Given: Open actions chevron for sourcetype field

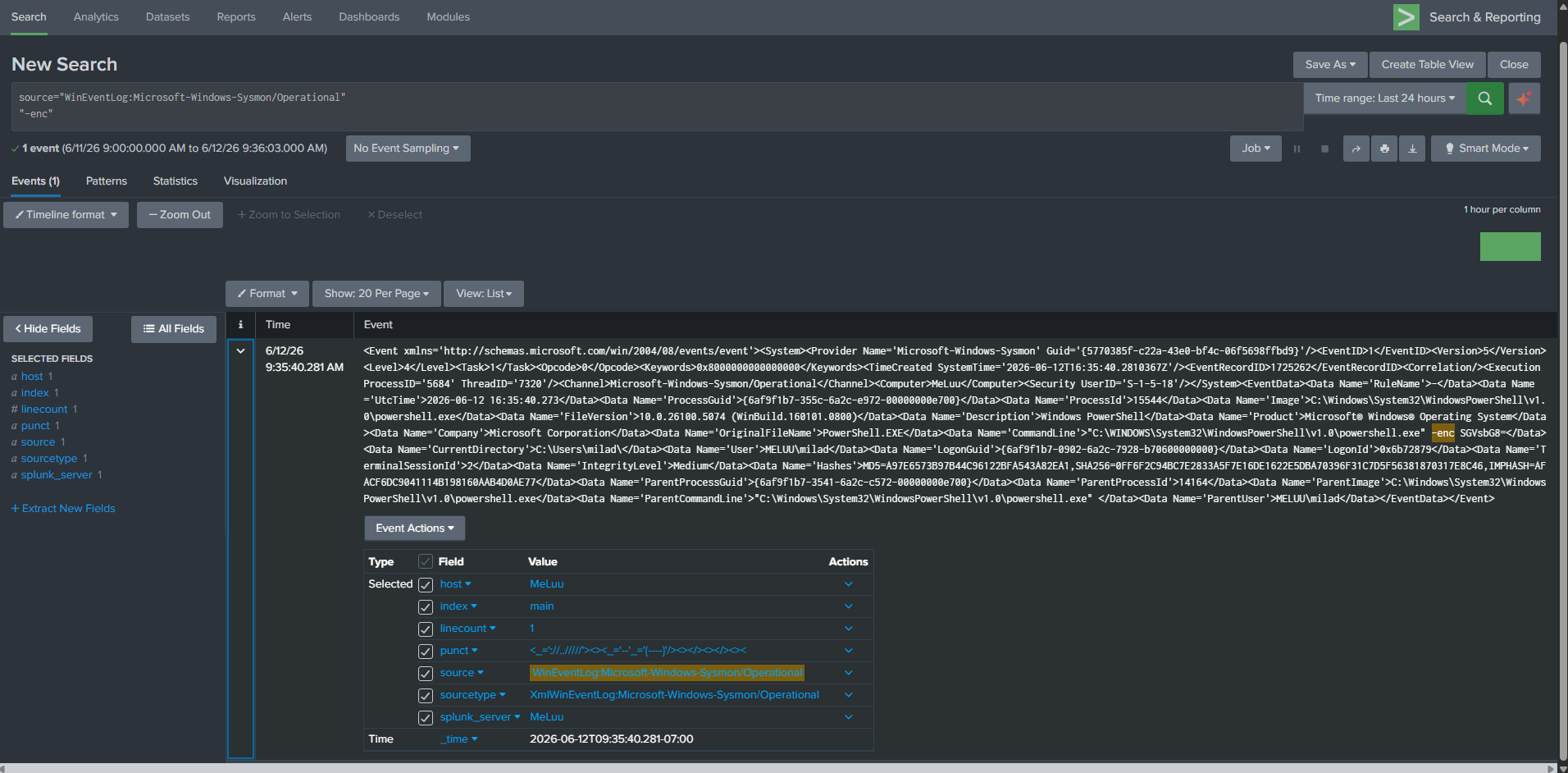Looking at the screenshot, I should click(x=848, y=695).
